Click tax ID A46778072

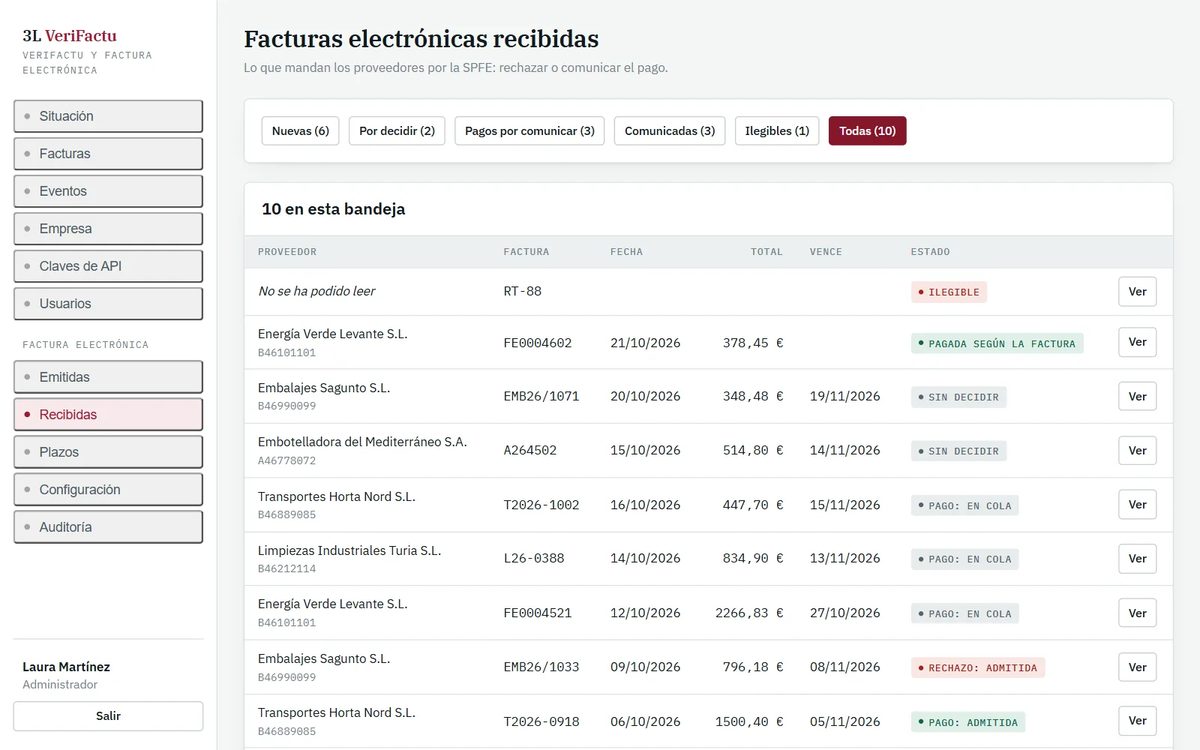(x=287, y=461)
